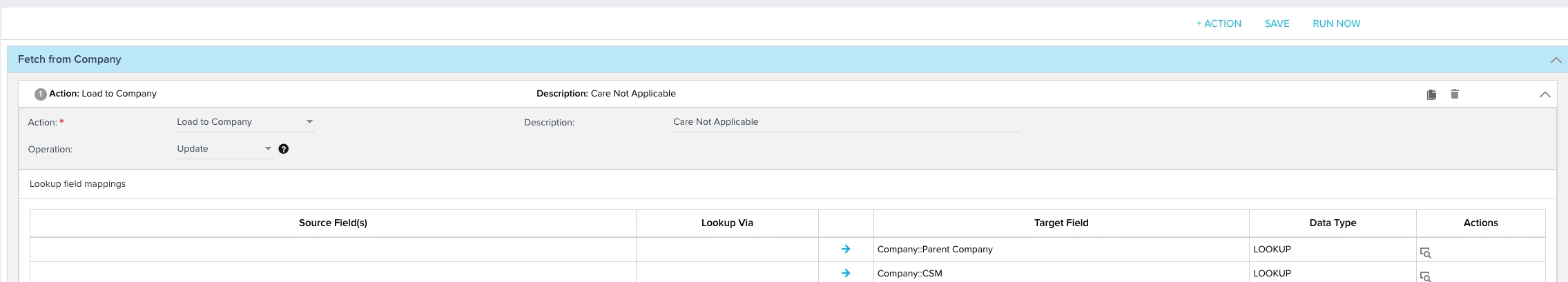Click the arrow icon in Company::CSM row
The width and height of the screenshot is (1568, 282).
[x=846, y=273]
